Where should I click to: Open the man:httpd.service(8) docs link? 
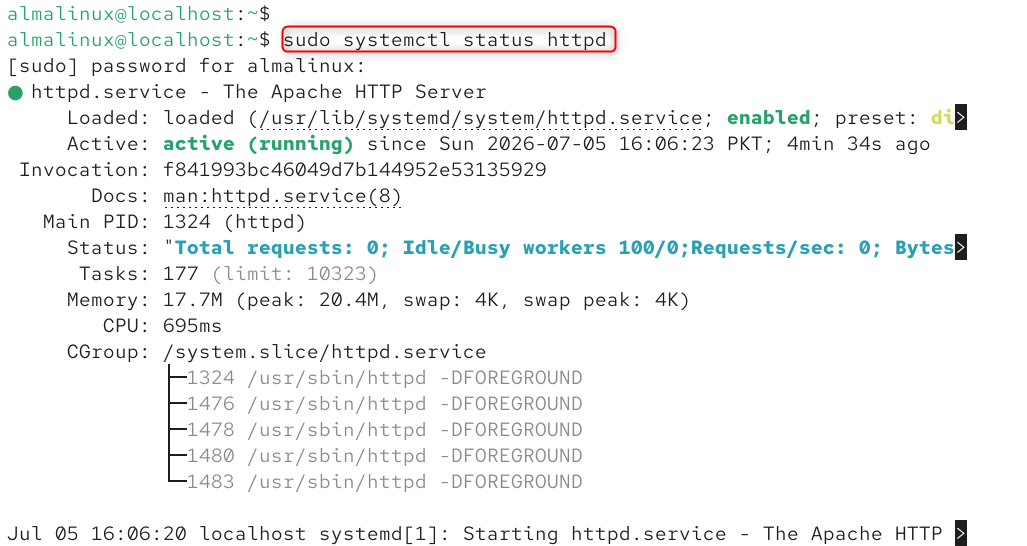click(282, 196)
